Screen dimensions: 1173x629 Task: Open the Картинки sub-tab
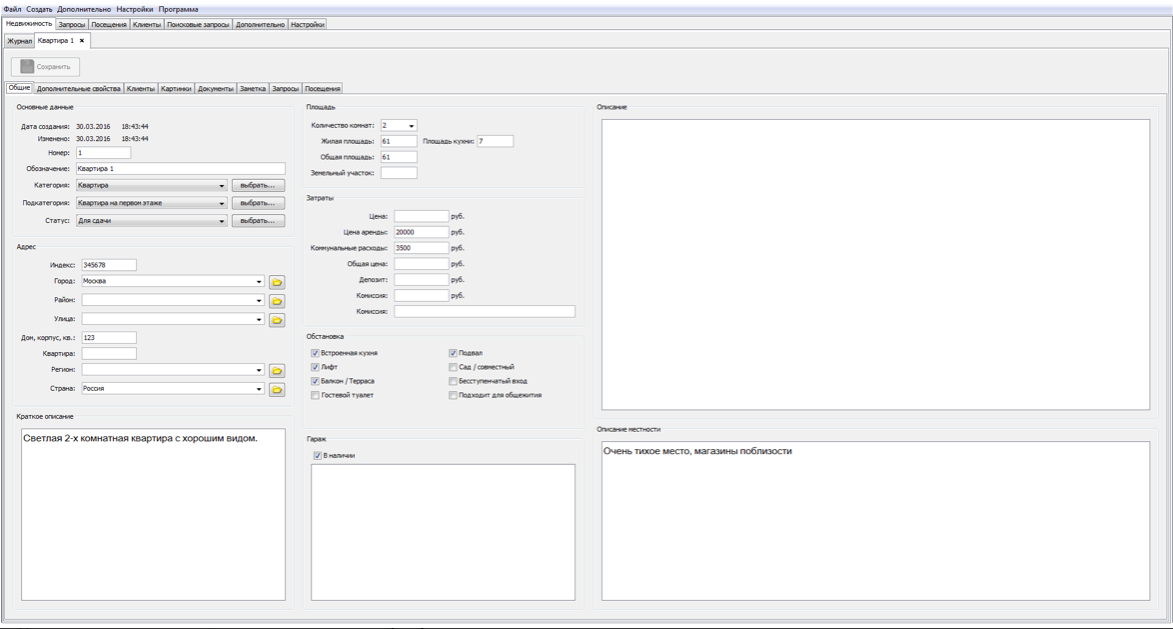(176, 88)
